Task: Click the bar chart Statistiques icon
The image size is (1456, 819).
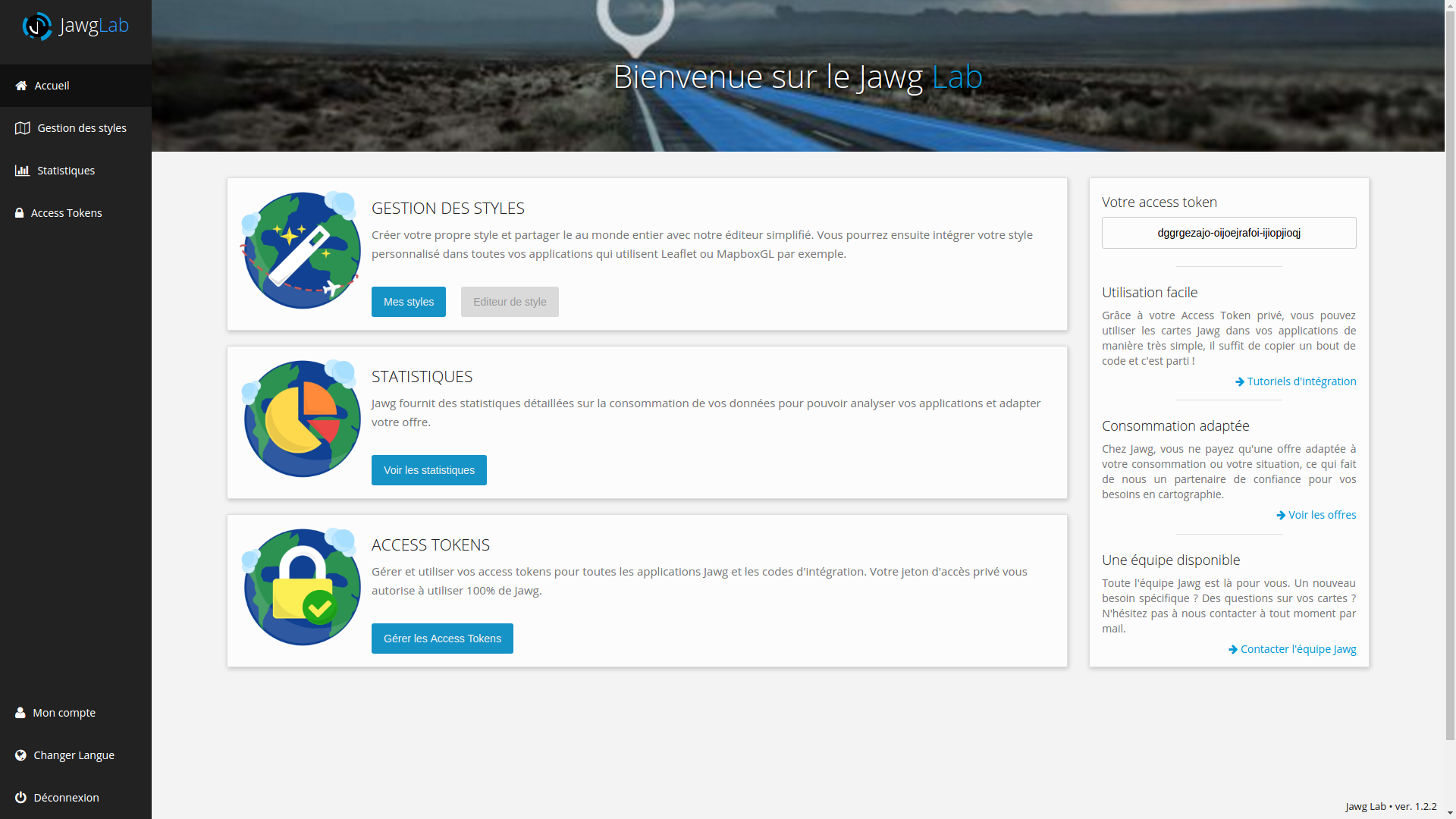Action: [22, 171]
